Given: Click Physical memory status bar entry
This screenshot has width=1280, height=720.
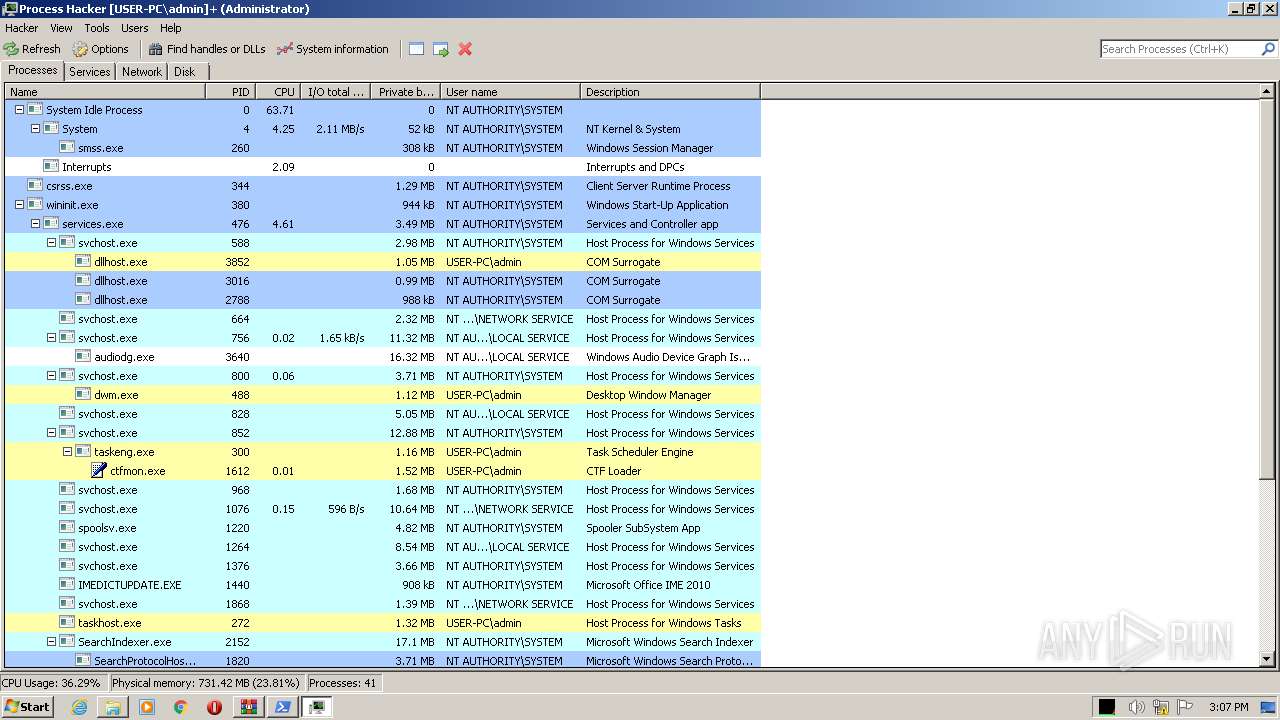Looking at the screenshot, I should click(x=206, y=683).
